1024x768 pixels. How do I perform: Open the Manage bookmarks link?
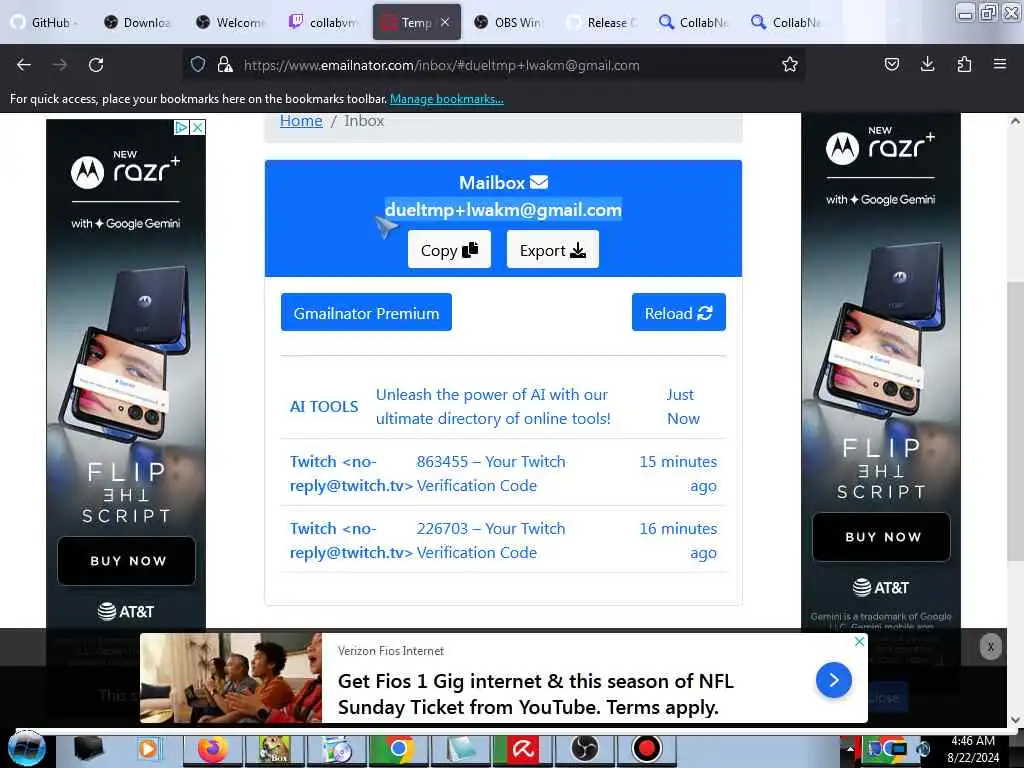(x=447, y=99)
